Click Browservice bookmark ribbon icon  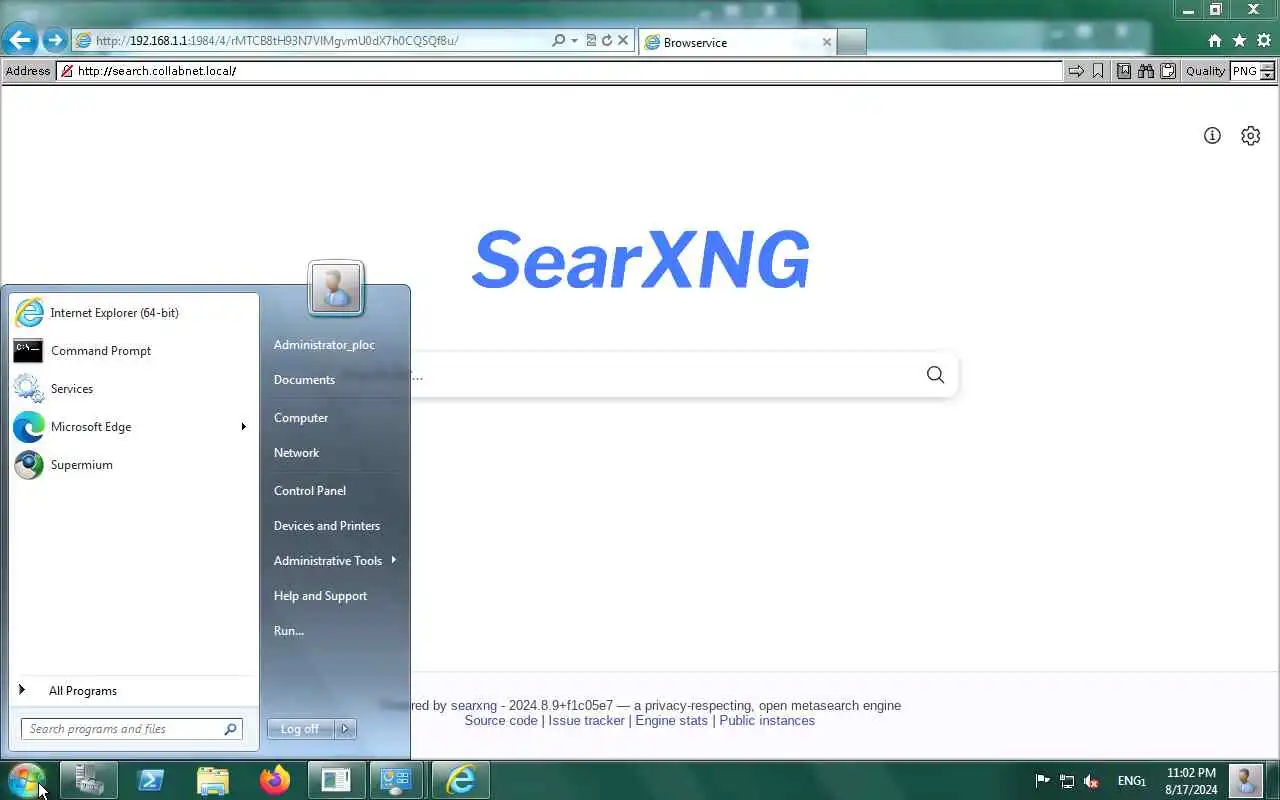1098,71
